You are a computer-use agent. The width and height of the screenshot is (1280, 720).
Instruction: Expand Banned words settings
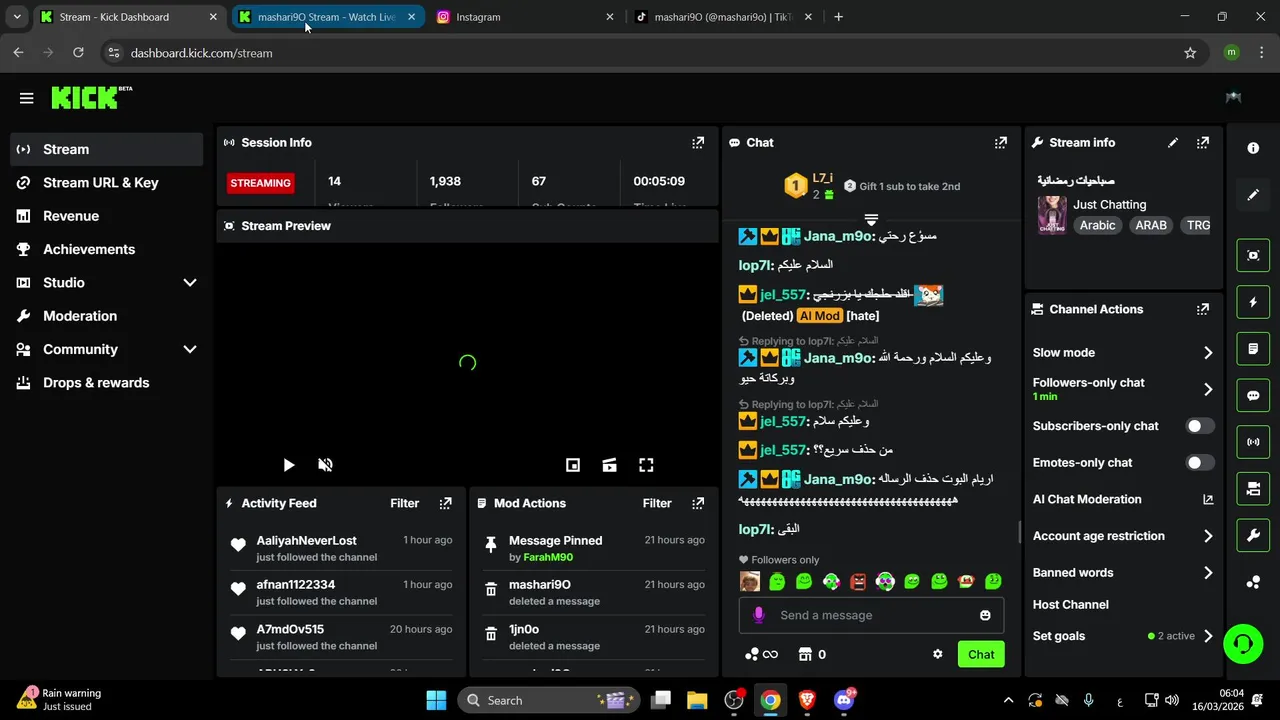1208,573
